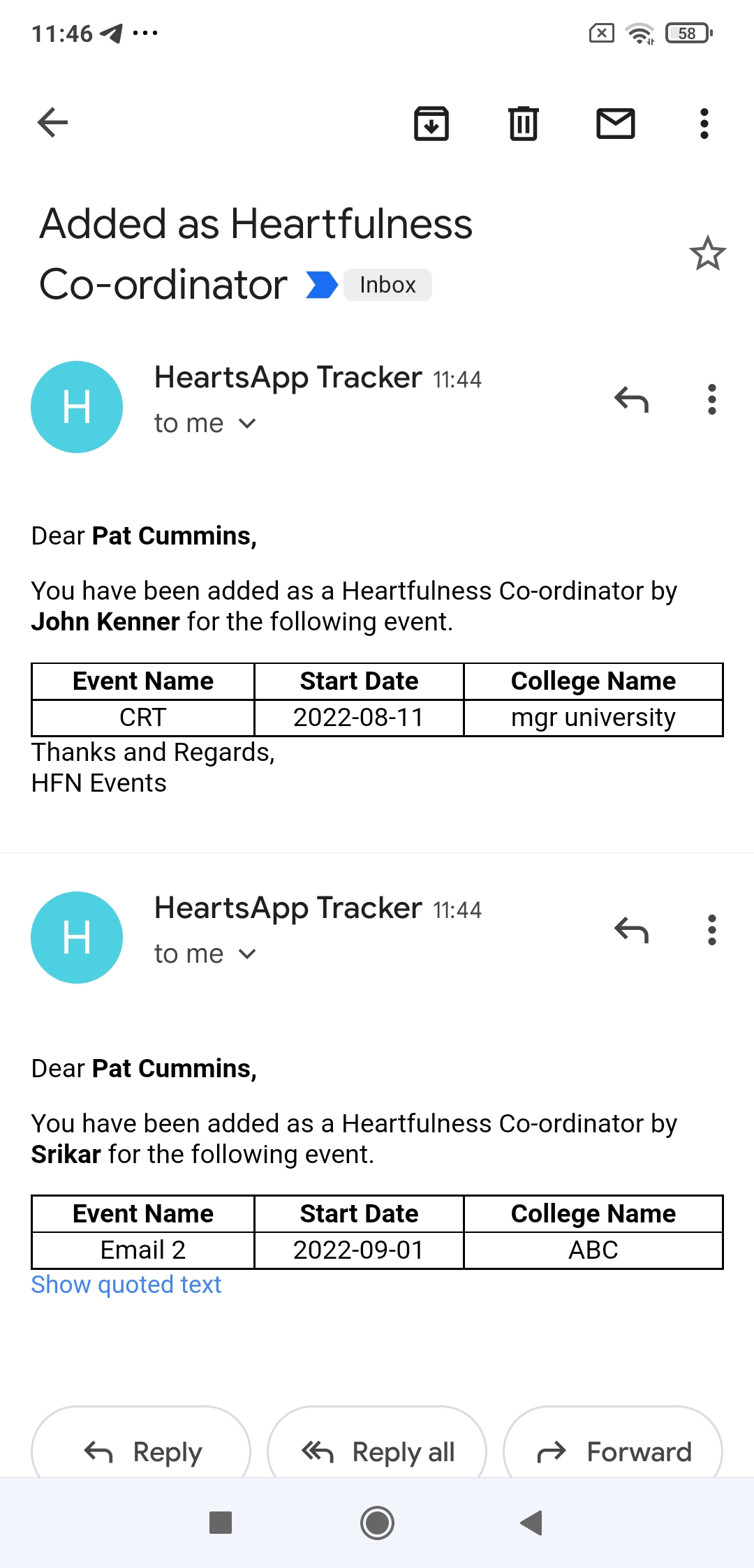Star this conversation

[x=707, y=253]
